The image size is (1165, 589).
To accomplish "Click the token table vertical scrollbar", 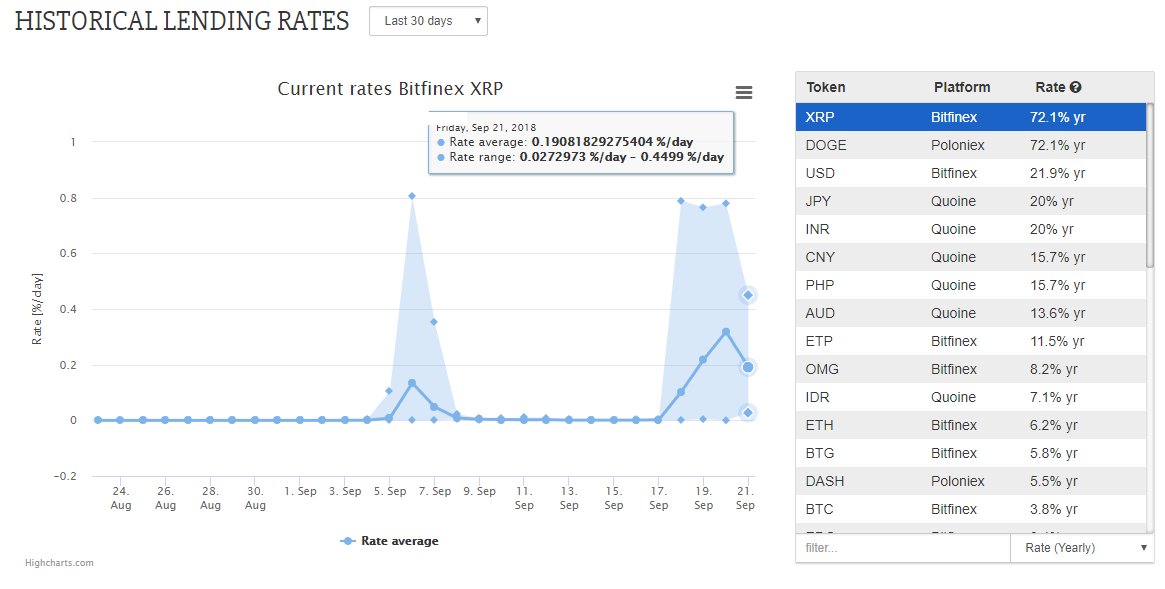I will click(1150, 186).
